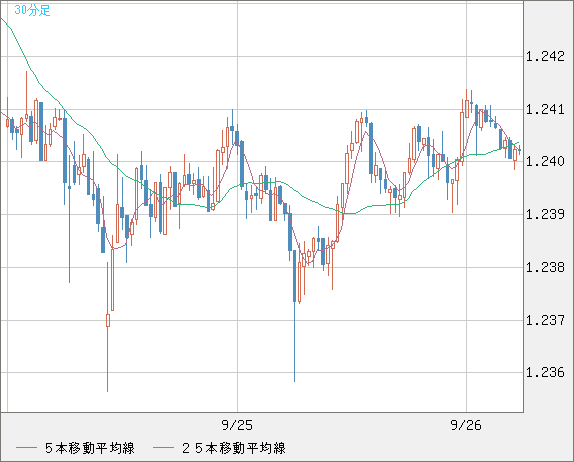Click the green legend line for 25本移動平均線
The width and height of the screenshot is (574, 462).
(163, 448)
